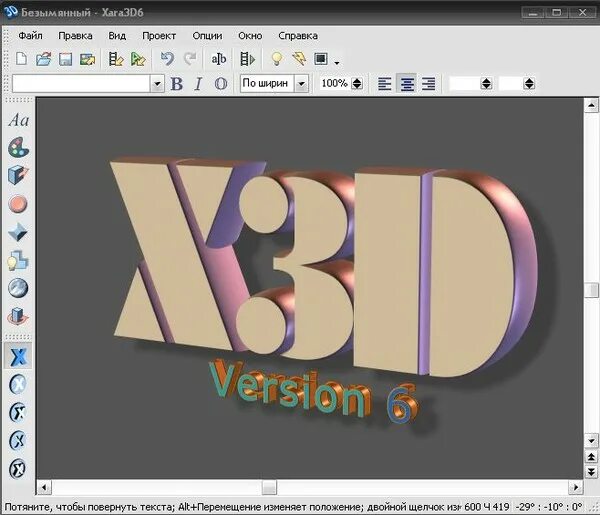Click inside the font name field
600x515 pixels.
[x=81, y=84]
